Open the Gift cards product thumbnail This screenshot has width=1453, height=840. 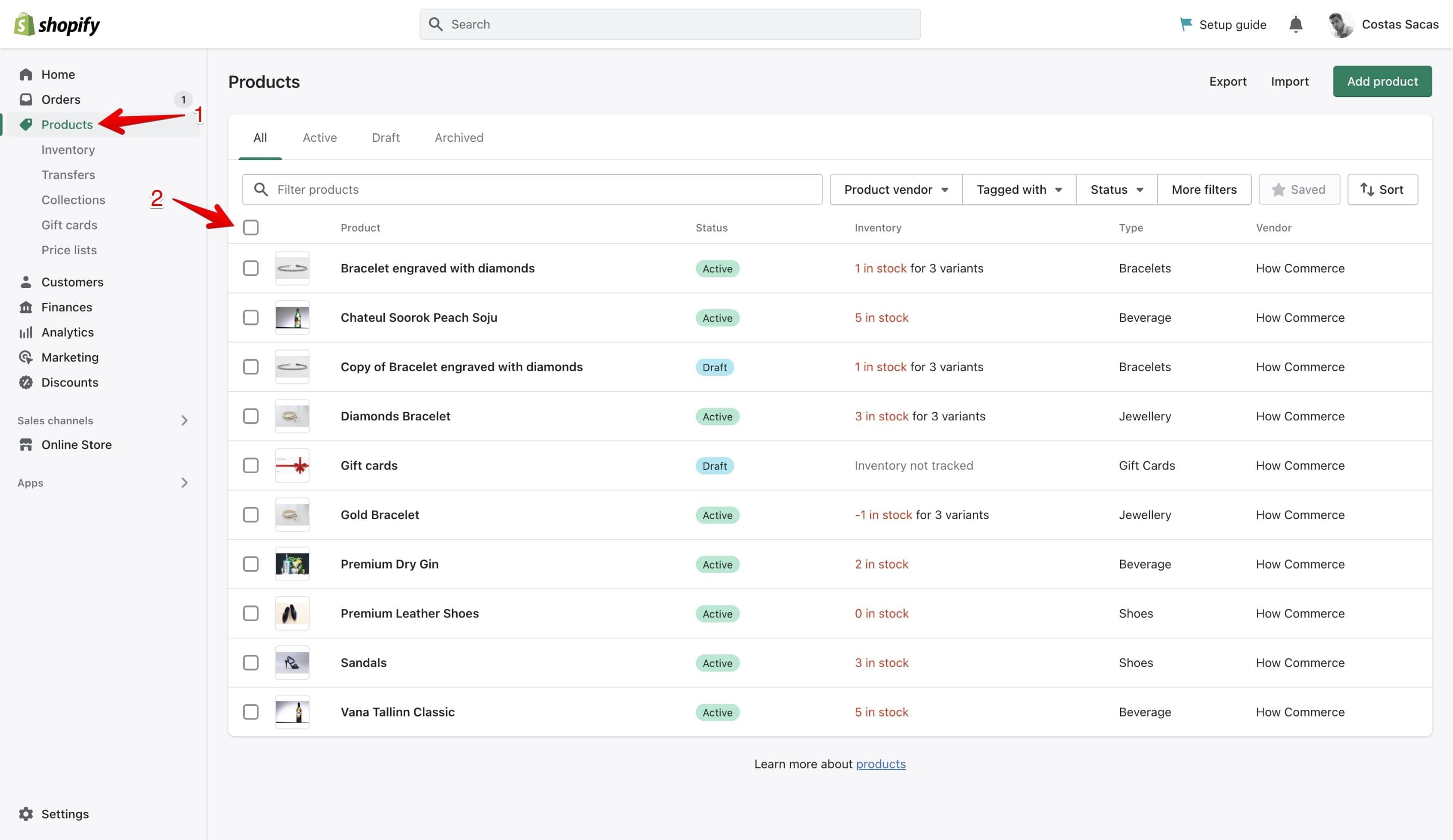292,465
